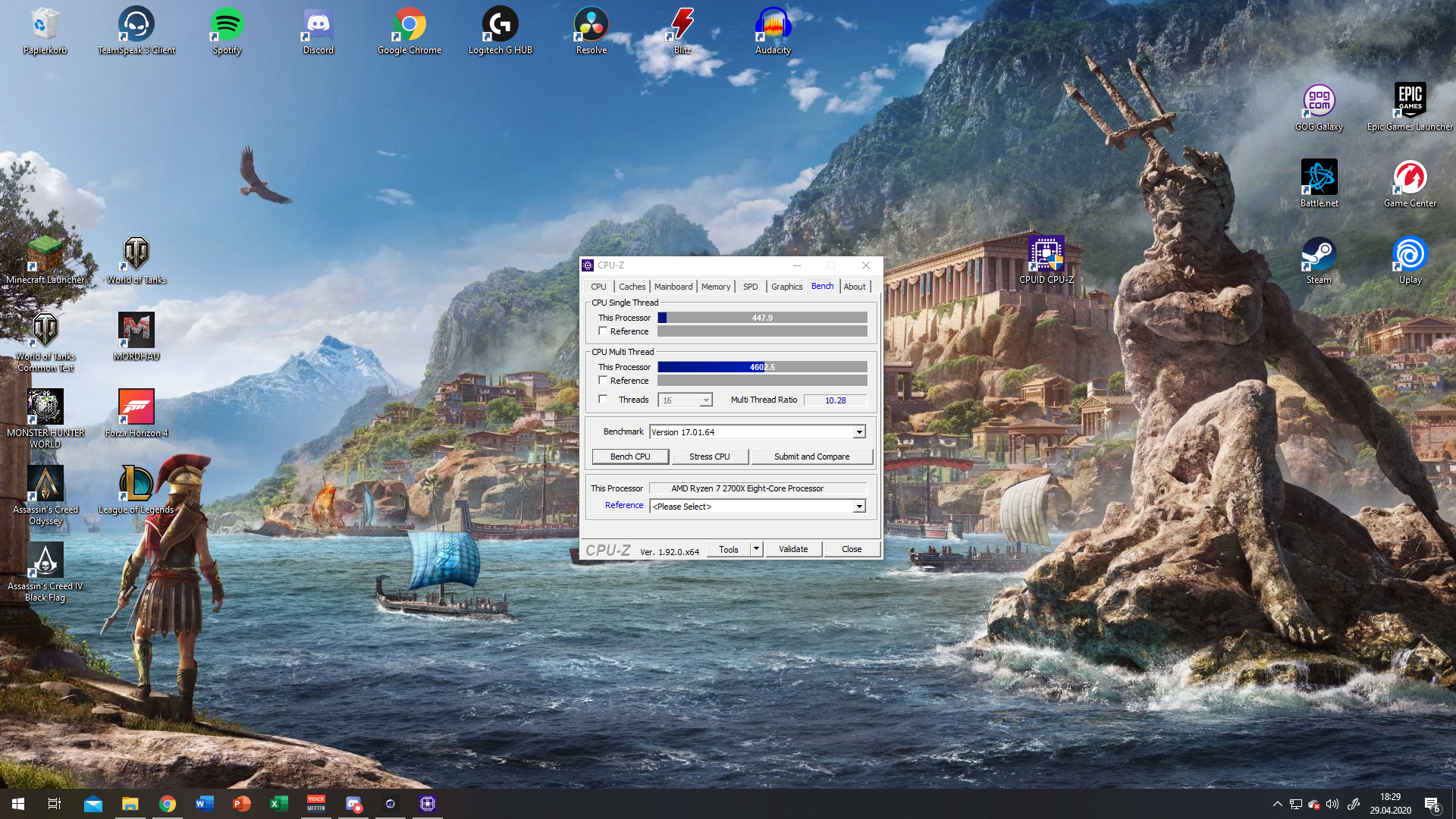
Task: Switch to the Memory tab
Action: tap(715, 286)
